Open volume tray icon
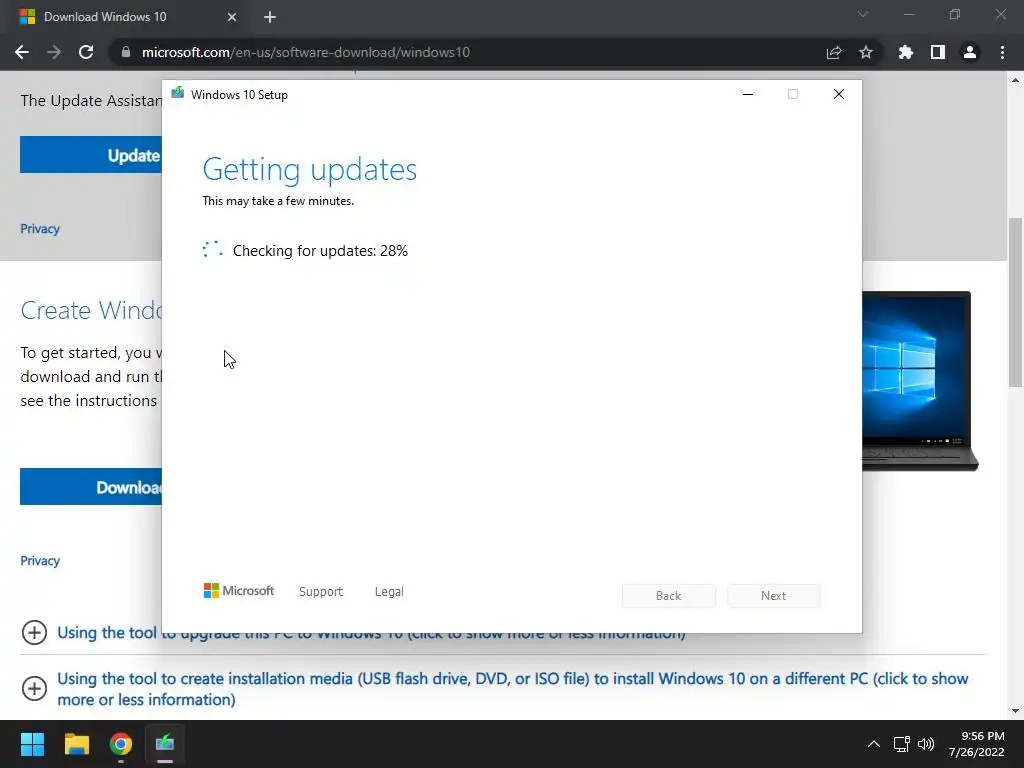 click(x=926, y=744)
